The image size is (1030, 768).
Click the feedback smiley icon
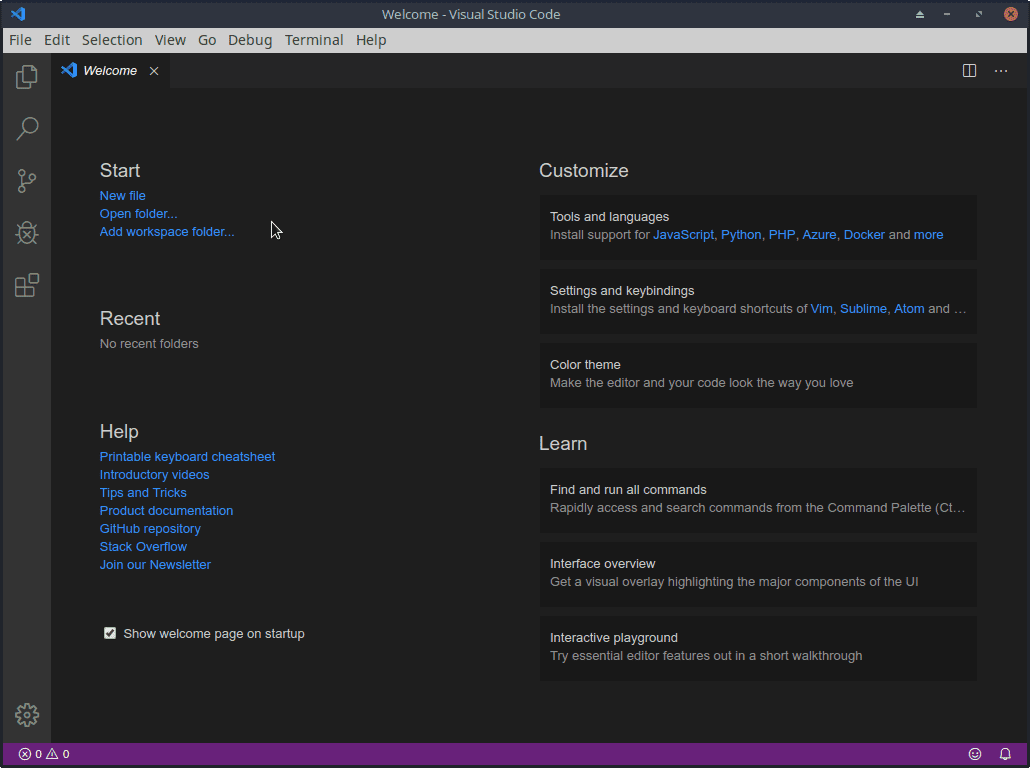pyautogui.click(x=975, y=754)
